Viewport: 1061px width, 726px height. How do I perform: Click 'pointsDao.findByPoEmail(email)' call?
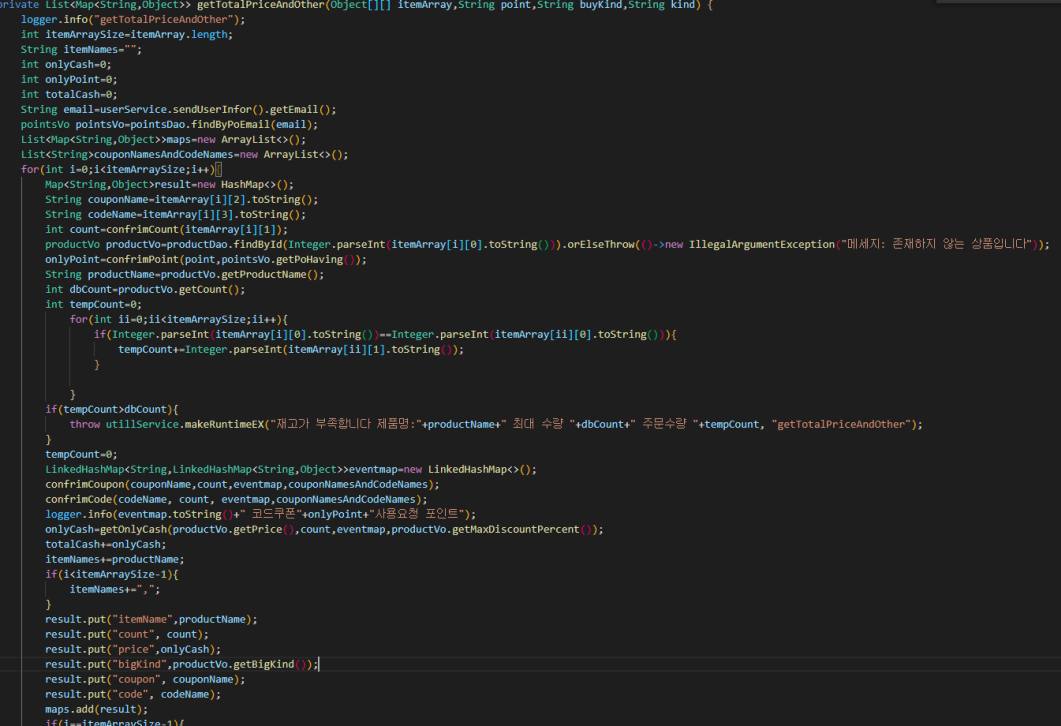coord(221,124)
